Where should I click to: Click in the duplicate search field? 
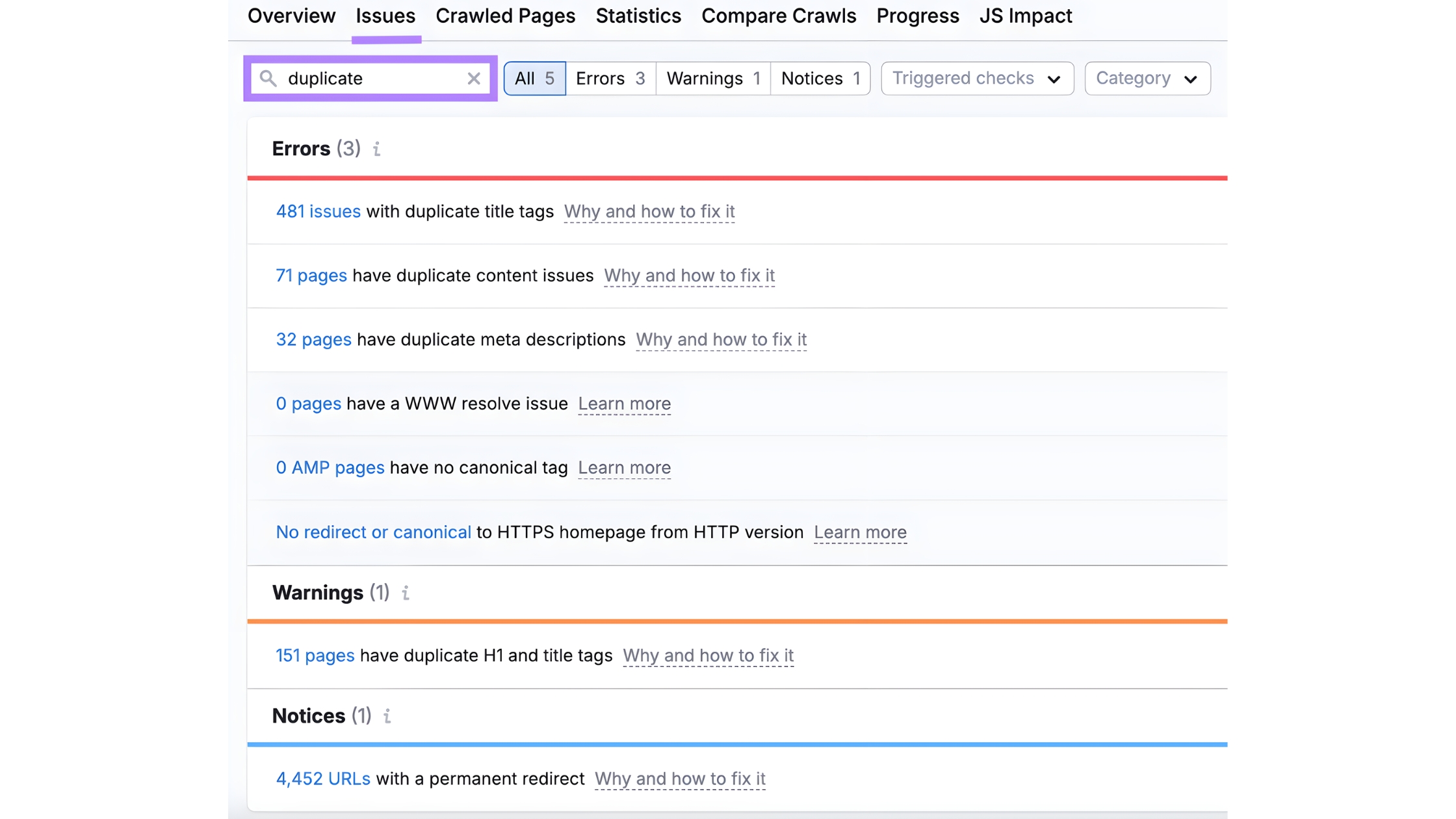point(370,79)
